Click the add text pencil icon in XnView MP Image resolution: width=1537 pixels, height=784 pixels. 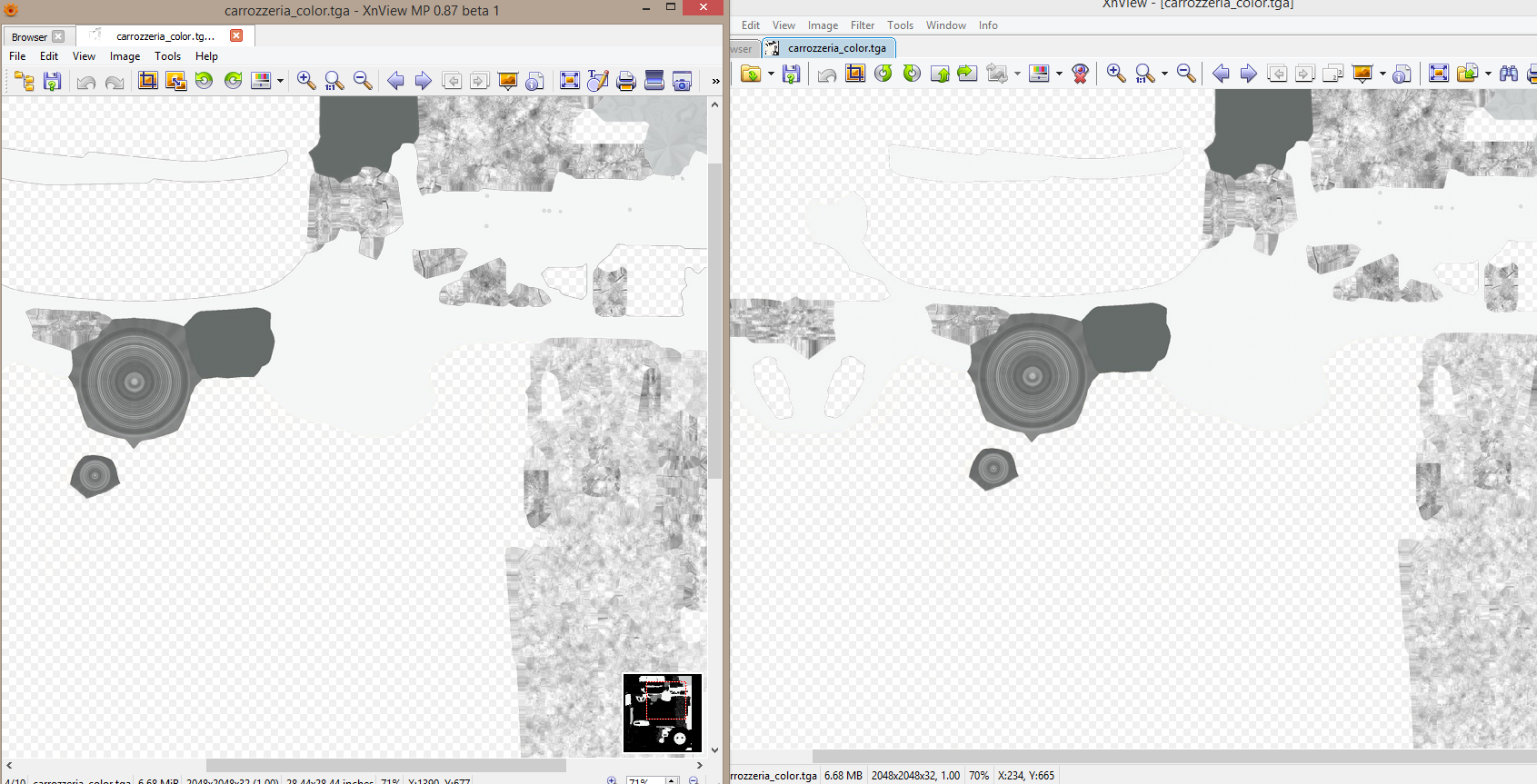[x=597, y=81]
